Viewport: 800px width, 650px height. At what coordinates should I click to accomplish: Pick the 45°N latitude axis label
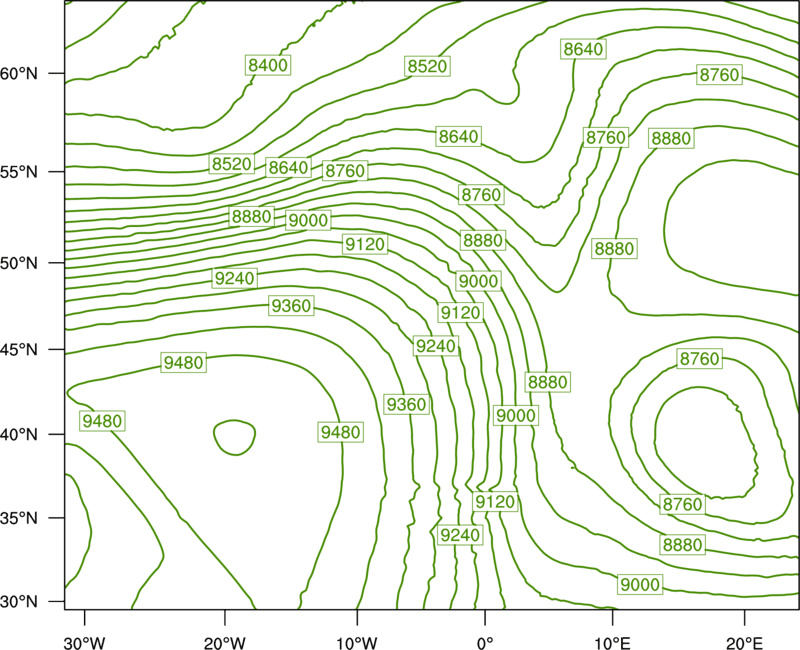[19, 349]
